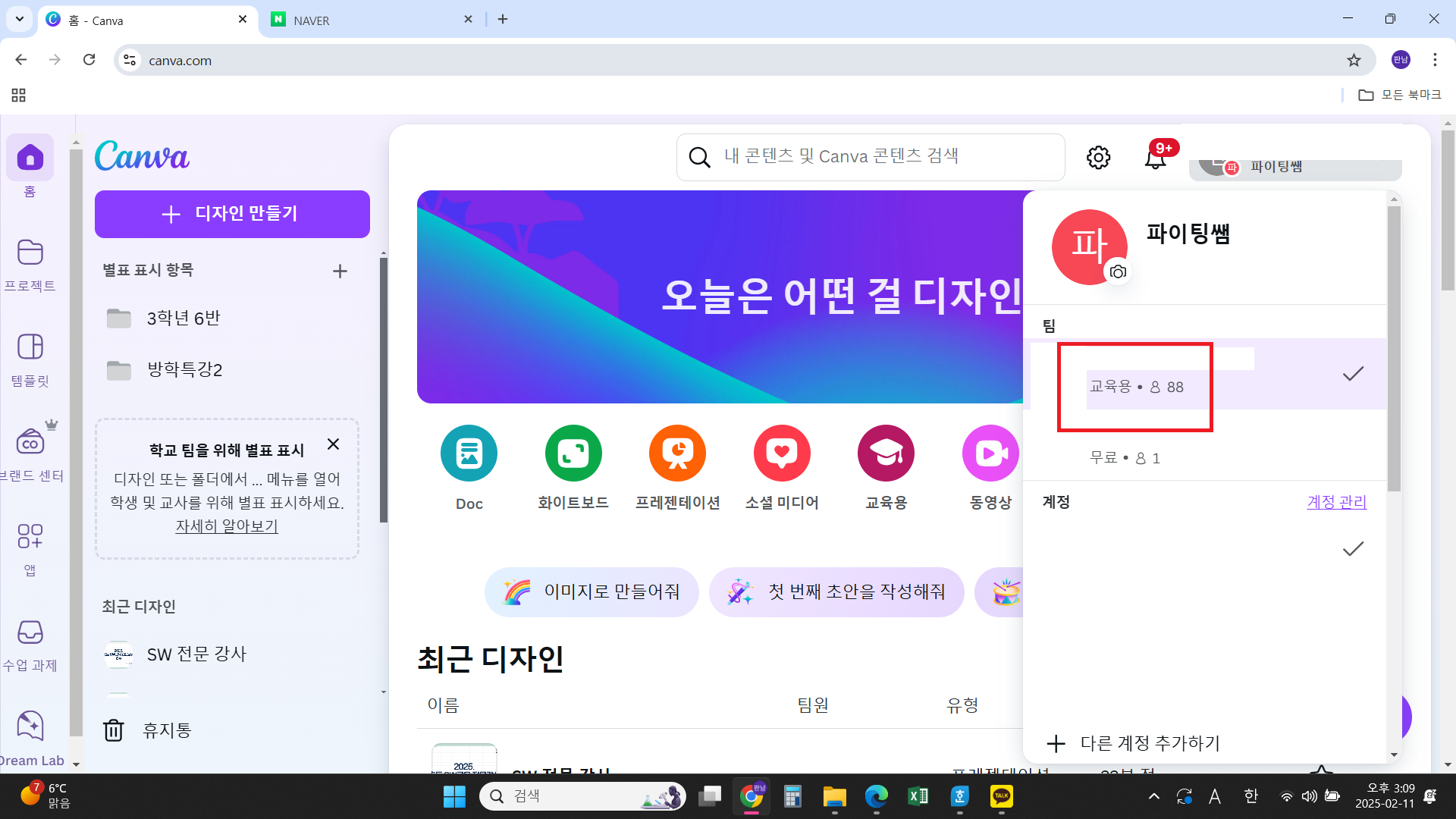The height and width of the screenshot is (819, 1456).
Task: Select the checked account under 계정
Action: (1206, 548)
